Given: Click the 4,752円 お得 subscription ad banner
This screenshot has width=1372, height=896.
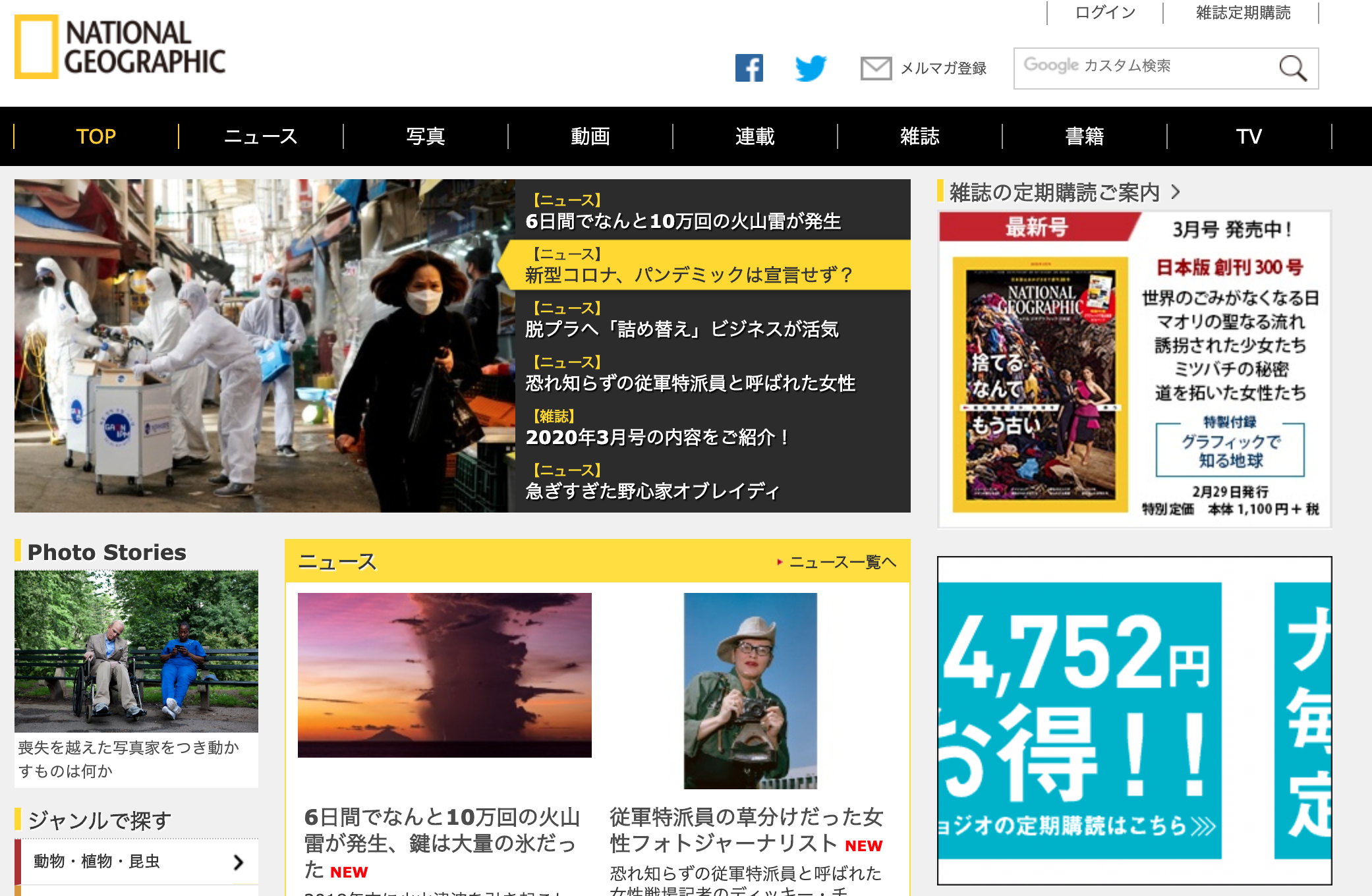Looking at the screenshot, I should [1134, 720].
